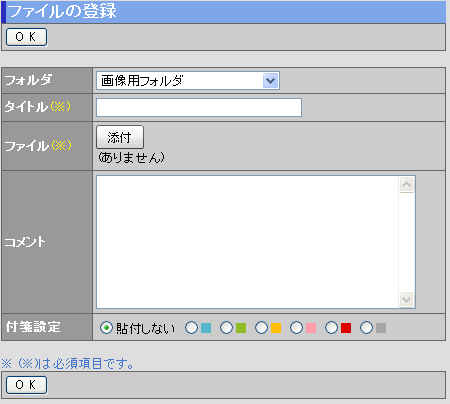Click the top OK button
Screen dimensions: 450x404
point(26,37)
